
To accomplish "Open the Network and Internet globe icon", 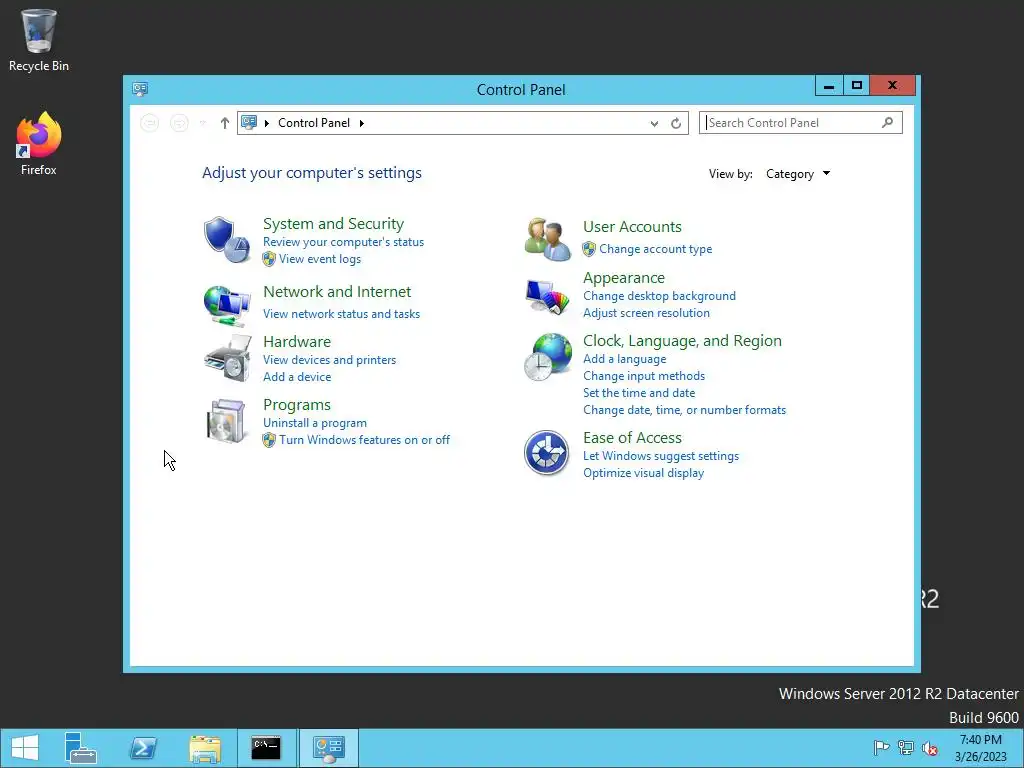I will click(x=227, y=306).
